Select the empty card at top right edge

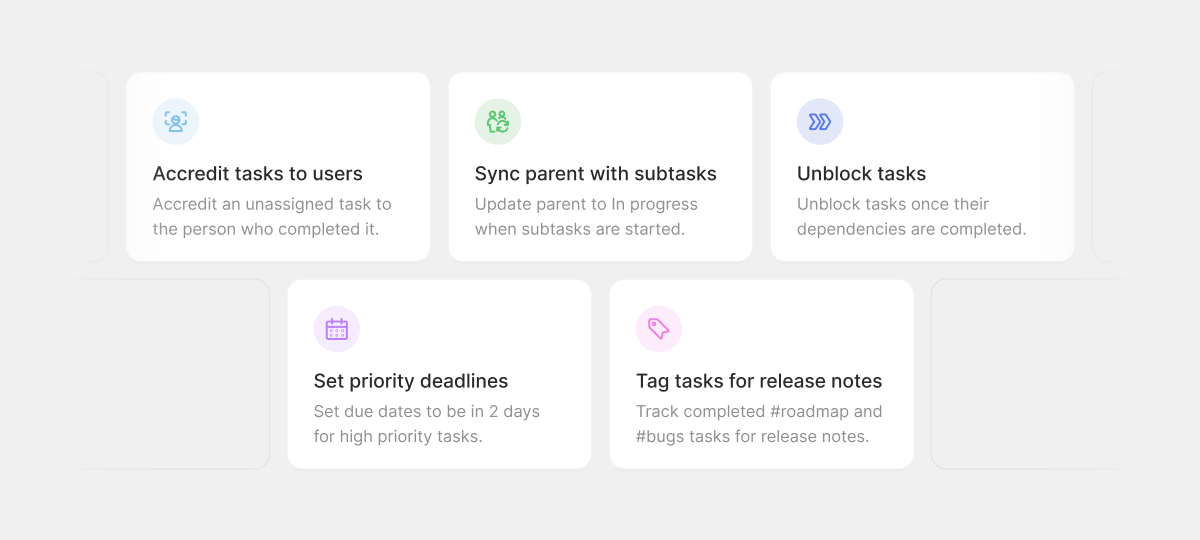coord(1111,166)
